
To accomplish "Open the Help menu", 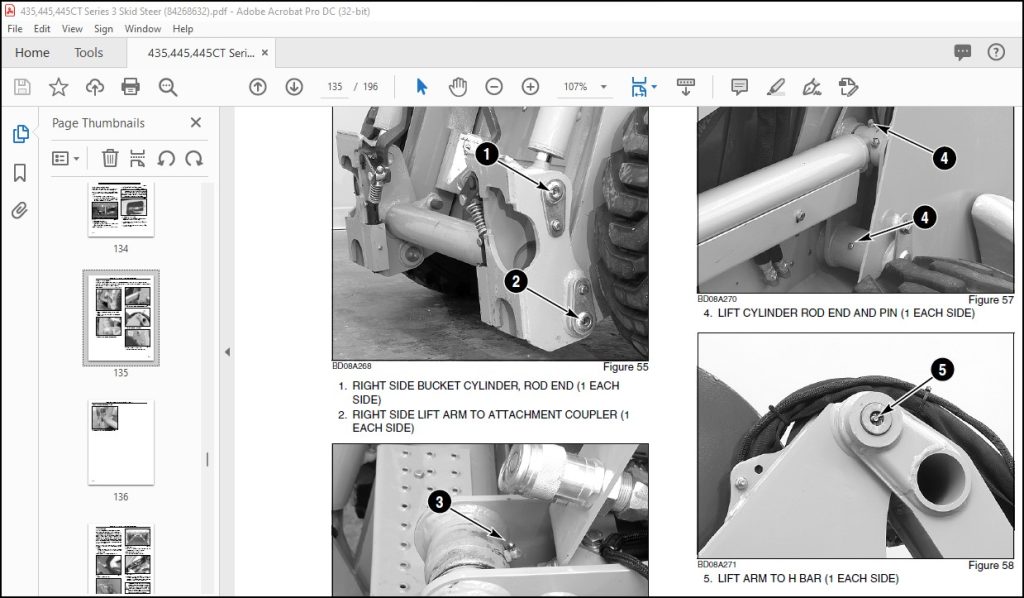I will 183,29.
